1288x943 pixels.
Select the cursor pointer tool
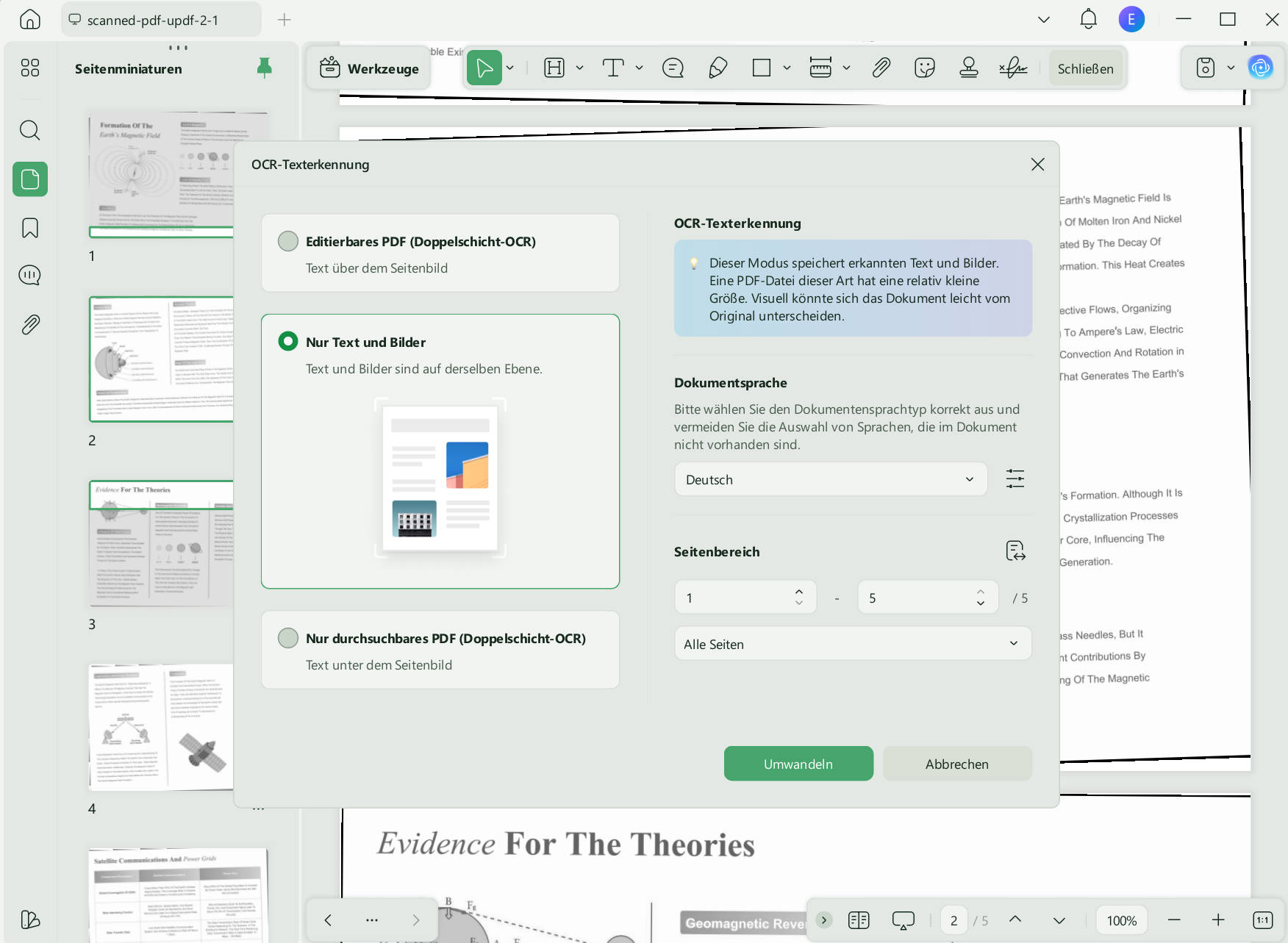click(x=484, y=68)
